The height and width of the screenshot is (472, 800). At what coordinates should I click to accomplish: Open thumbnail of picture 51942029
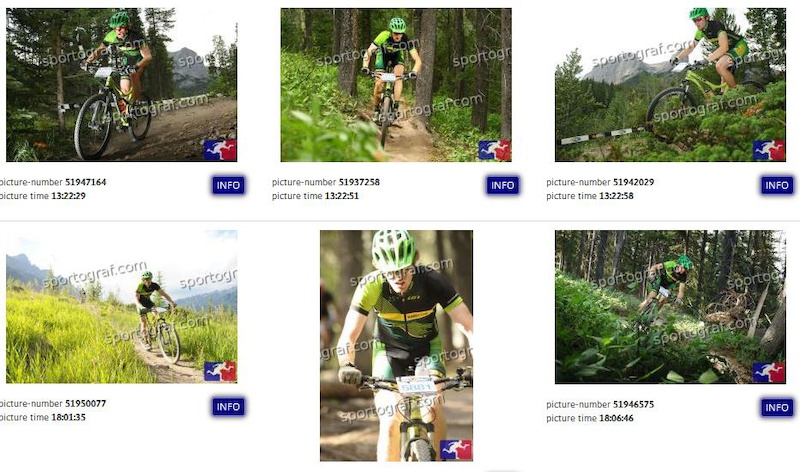pos(670,85)
